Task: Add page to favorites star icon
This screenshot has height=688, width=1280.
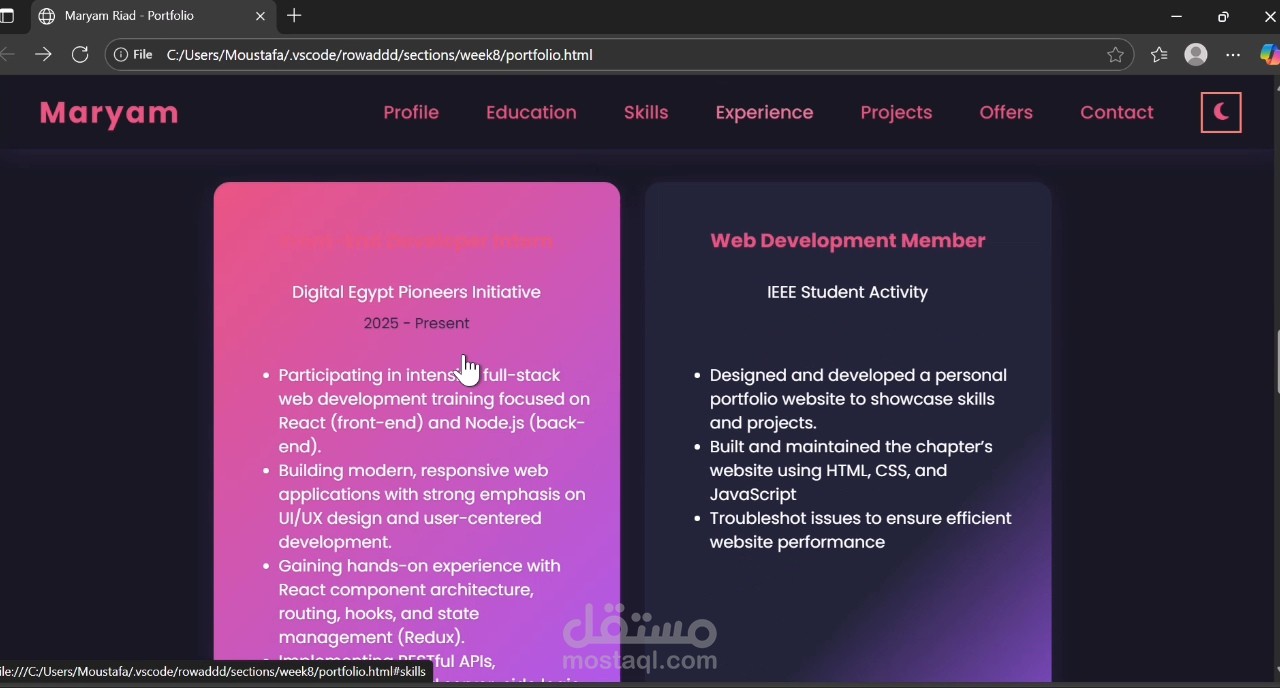Action: click(x=1115, y=55)
